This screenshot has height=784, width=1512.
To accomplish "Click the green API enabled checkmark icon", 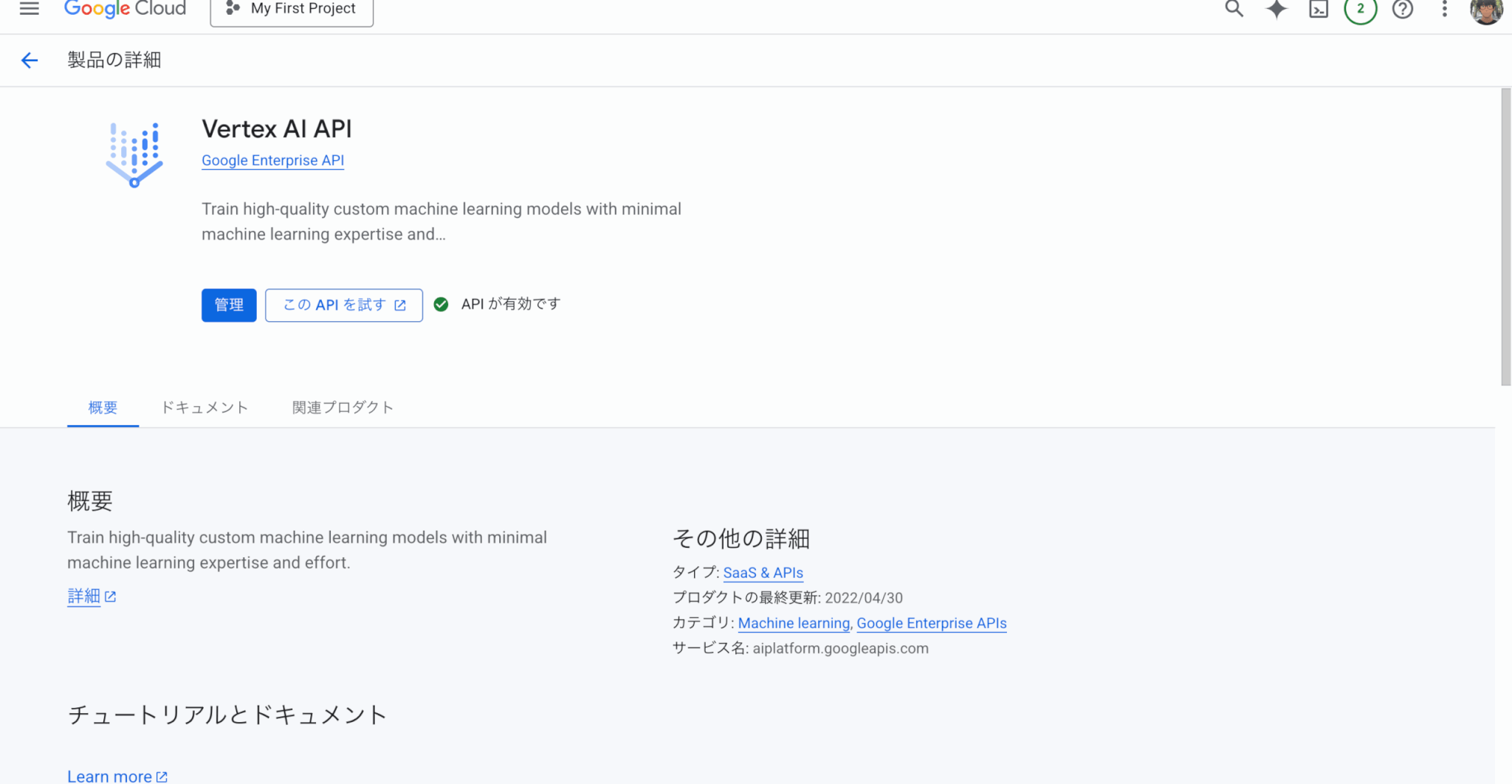I will coord(441,304).
